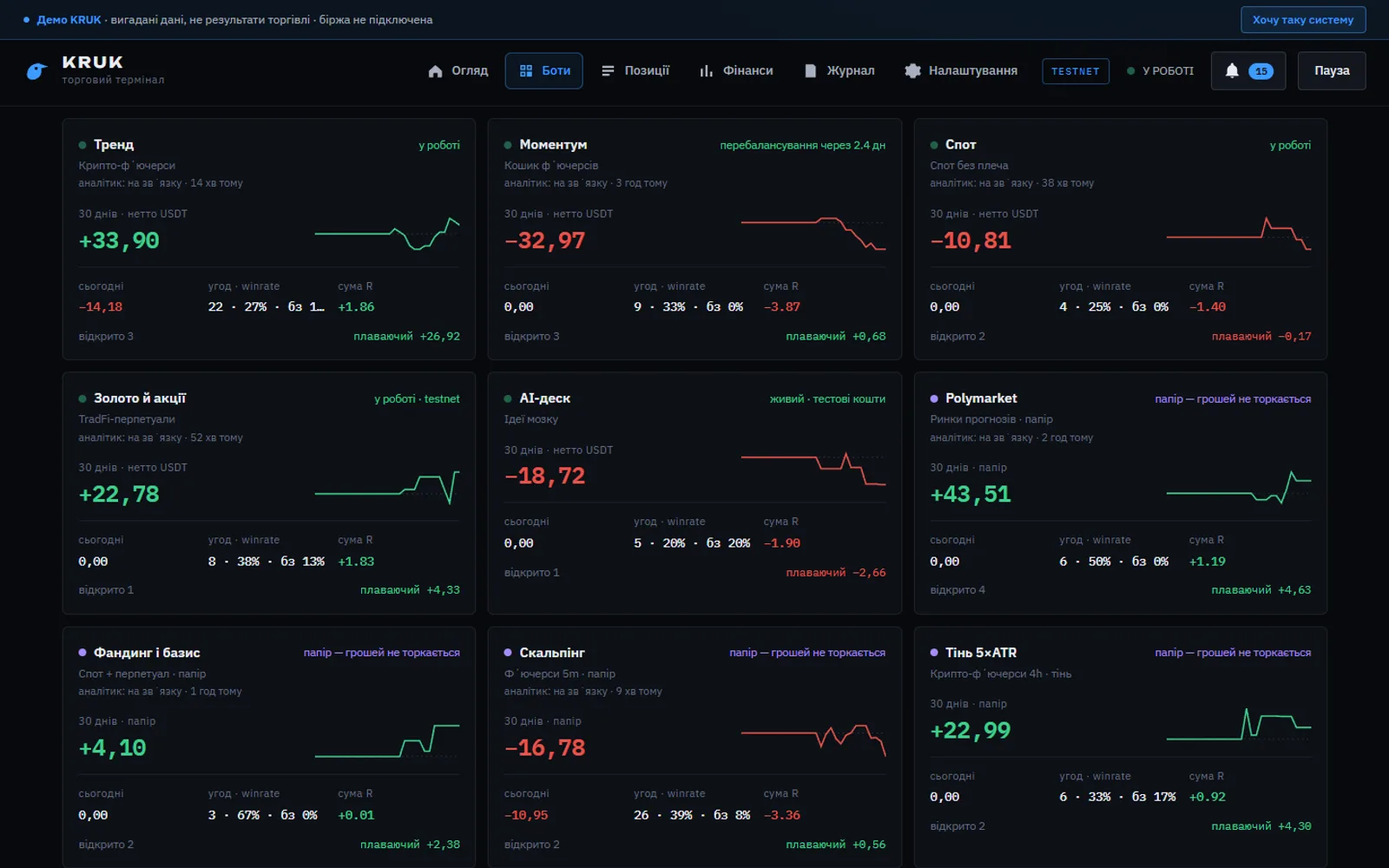Screen dimensions: 1389x868
Task: Click the Пауза button
Action: [x=1332, y=71]
